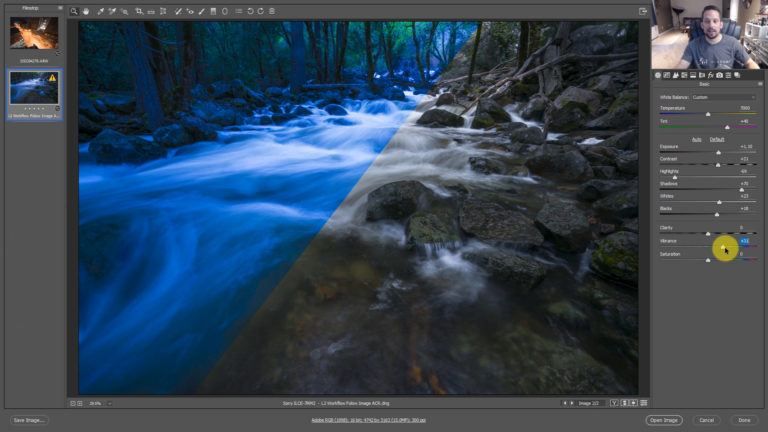This screenshot has height=432, width=768.
Task: Click the Auto tone link
Action: coord(696,140)
